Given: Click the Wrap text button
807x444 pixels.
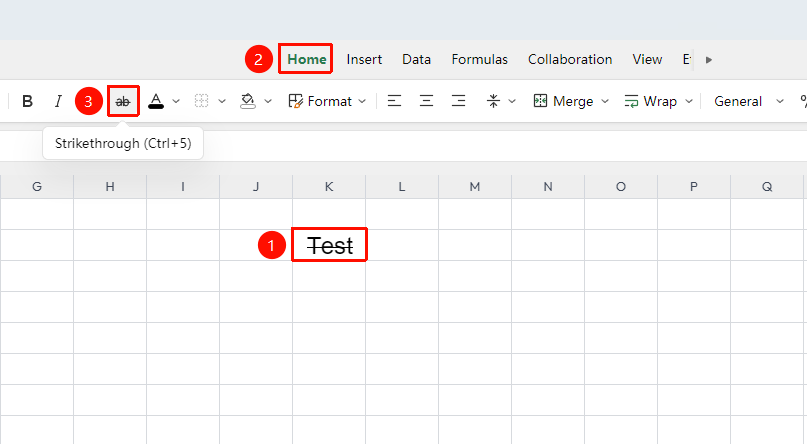Looking at the screenshot, I should pyautogui.click(x=651, y=101).
